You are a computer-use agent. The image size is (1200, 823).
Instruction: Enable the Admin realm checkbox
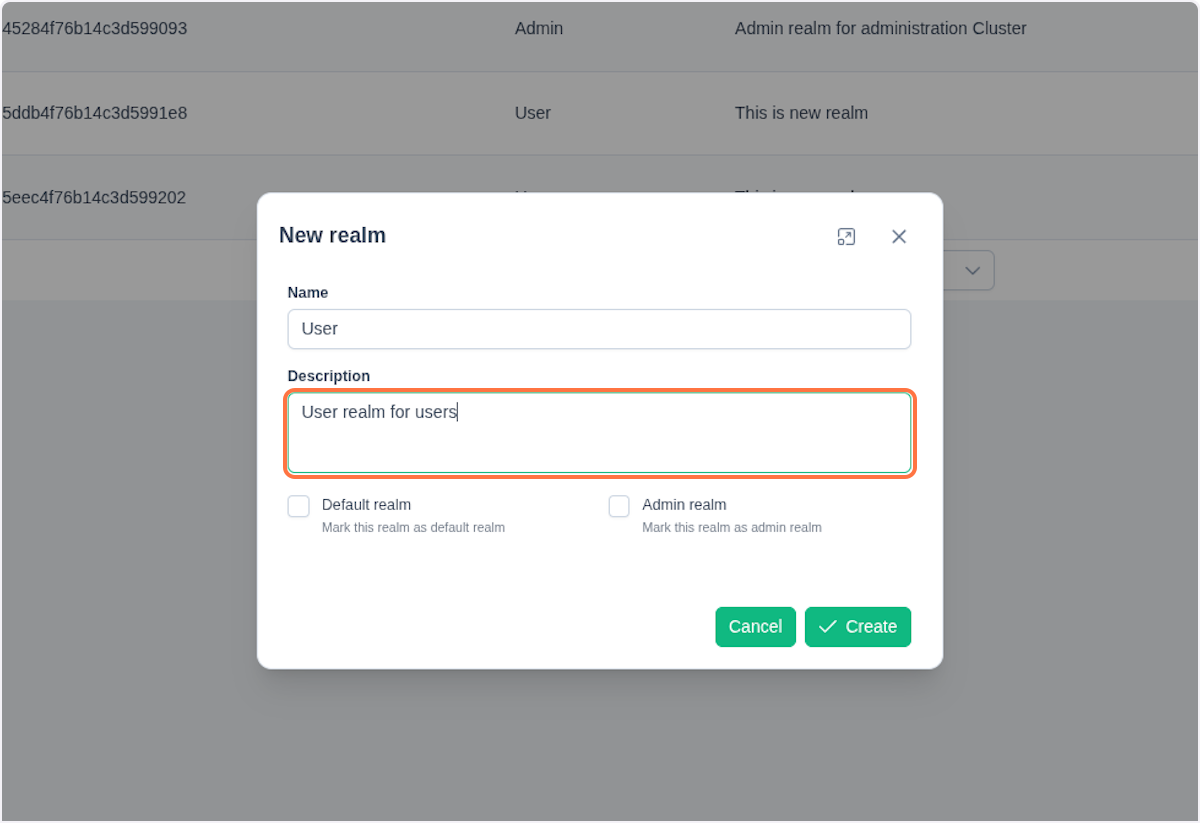coord(619,506)
